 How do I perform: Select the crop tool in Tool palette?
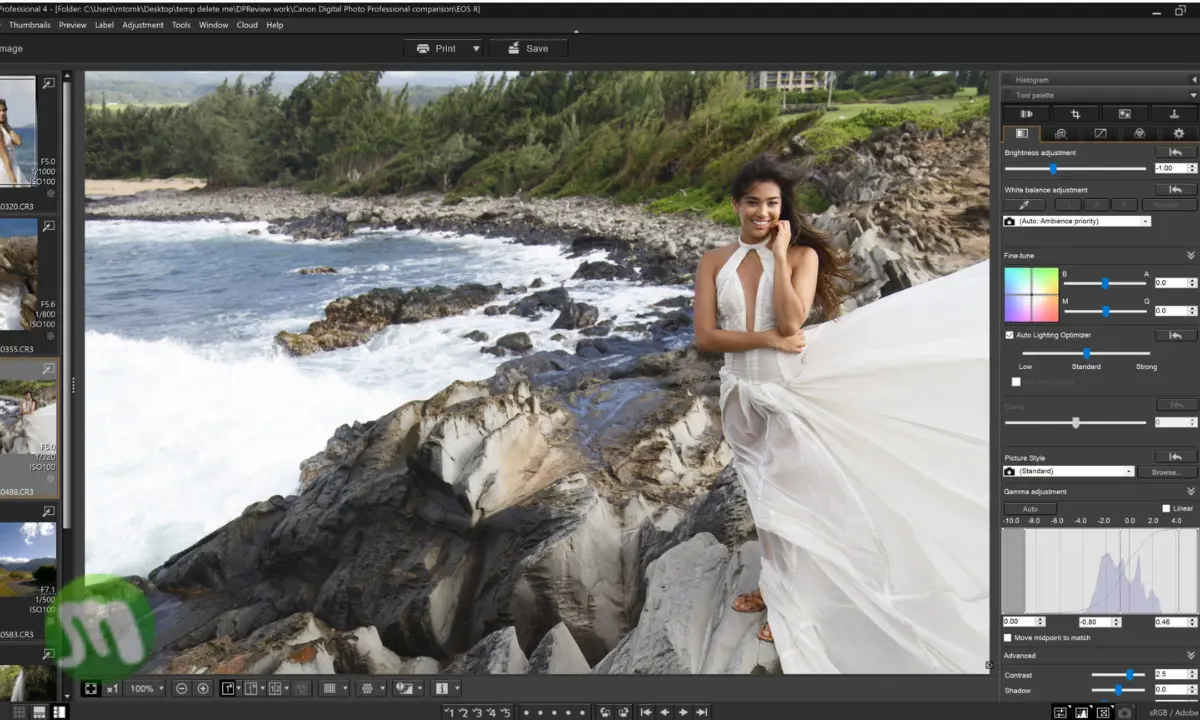click(x=1075, y=114)
